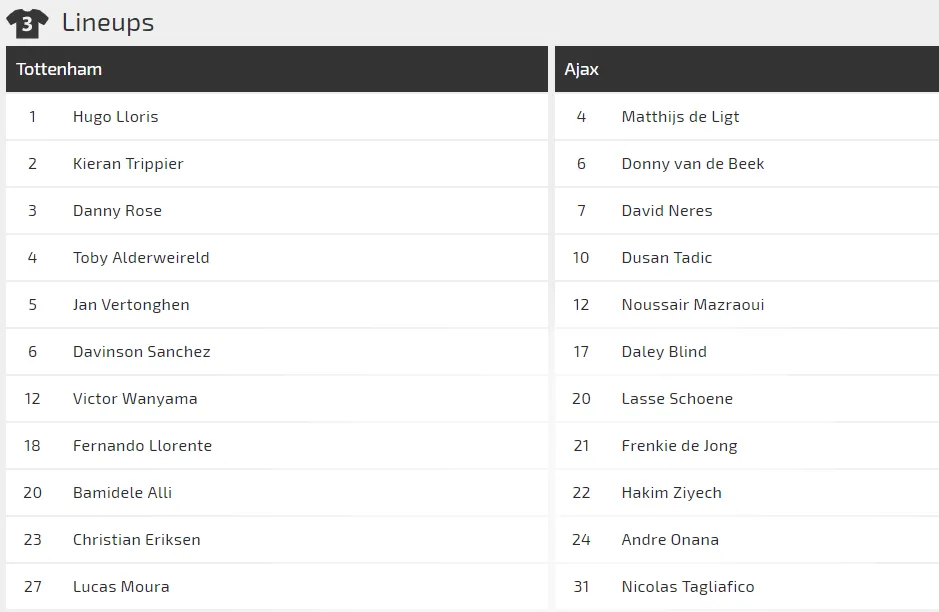Select the Ajax team header
The image size is (939, 612).
pos(582,70)
